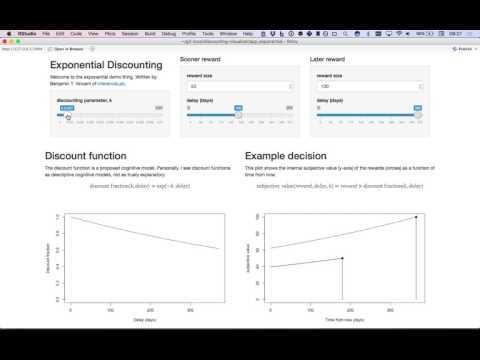Click the Discount function heading

(86, 156)
